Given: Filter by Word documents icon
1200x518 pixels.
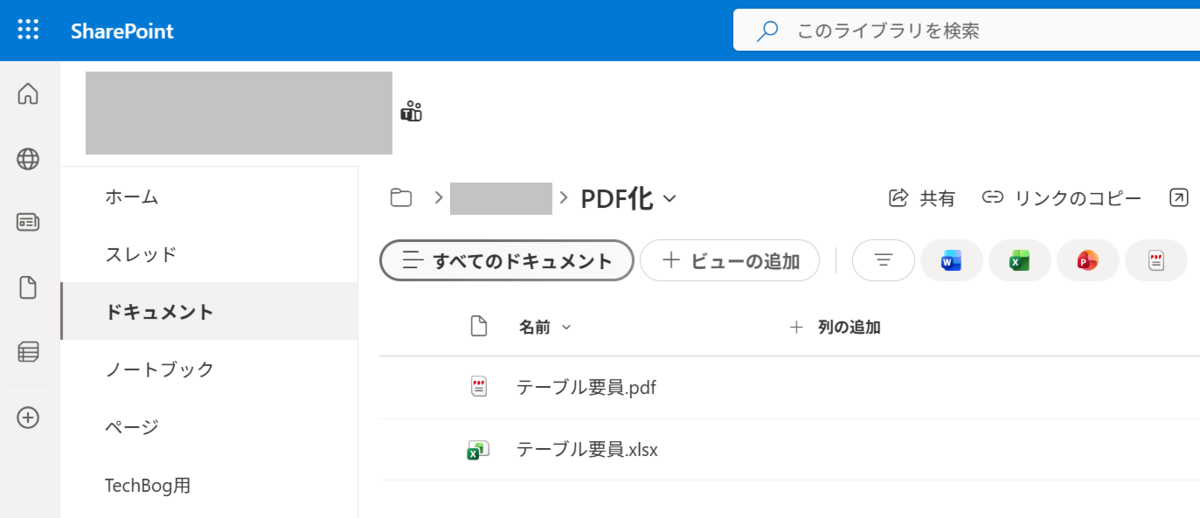Looking at the screenshot, I should [951, 261].
